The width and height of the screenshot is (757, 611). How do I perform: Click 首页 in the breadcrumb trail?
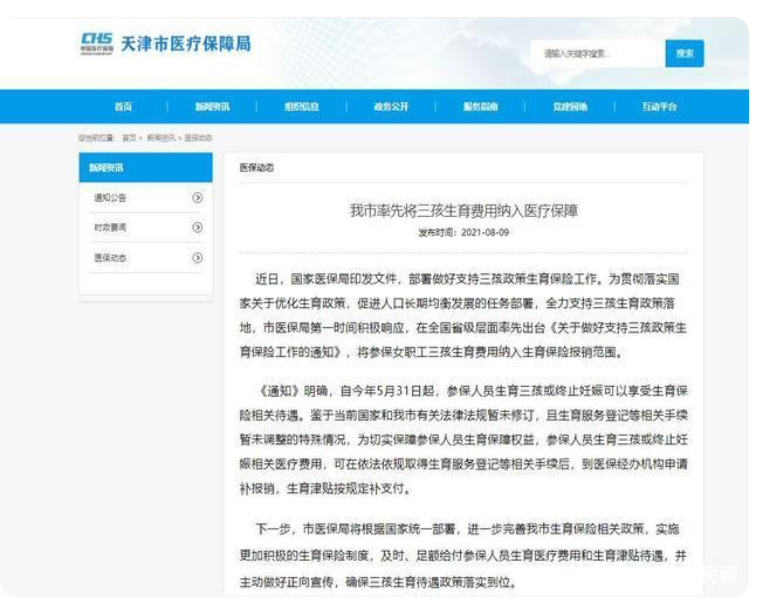tap(129, 137)
